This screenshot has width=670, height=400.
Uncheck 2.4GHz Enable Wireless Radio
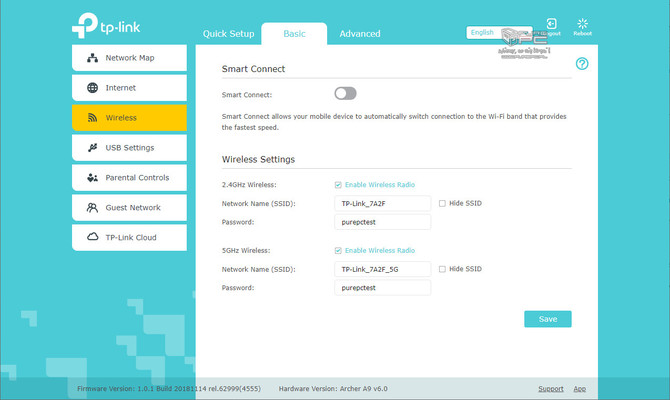pyautogui.click(x=338, y=185)
